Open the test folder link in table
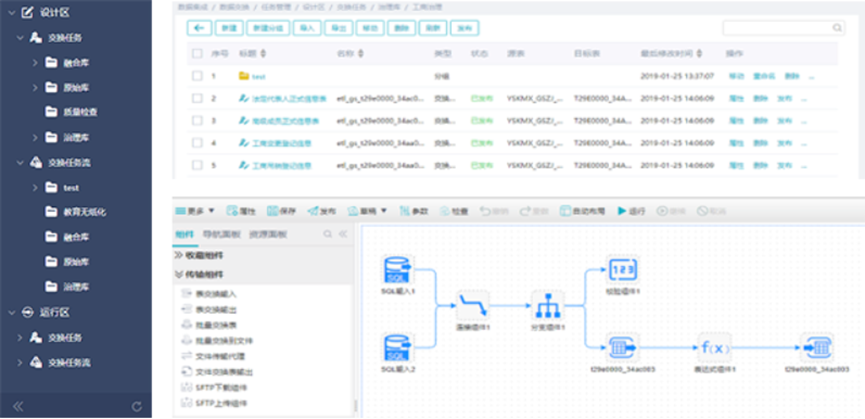The height and width of the screenshot is (419, 865). 259,77
